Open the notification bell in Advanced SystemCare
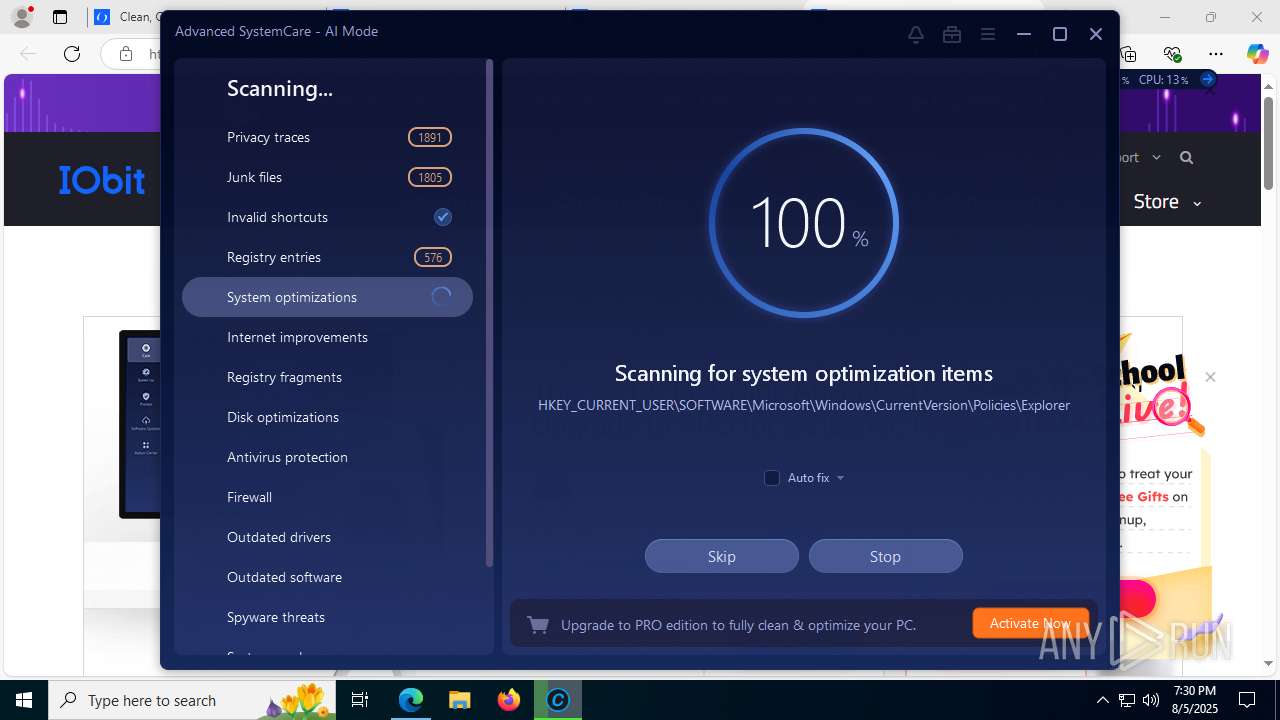Screen dimensions: 1280x720 (x=916, y=34)
